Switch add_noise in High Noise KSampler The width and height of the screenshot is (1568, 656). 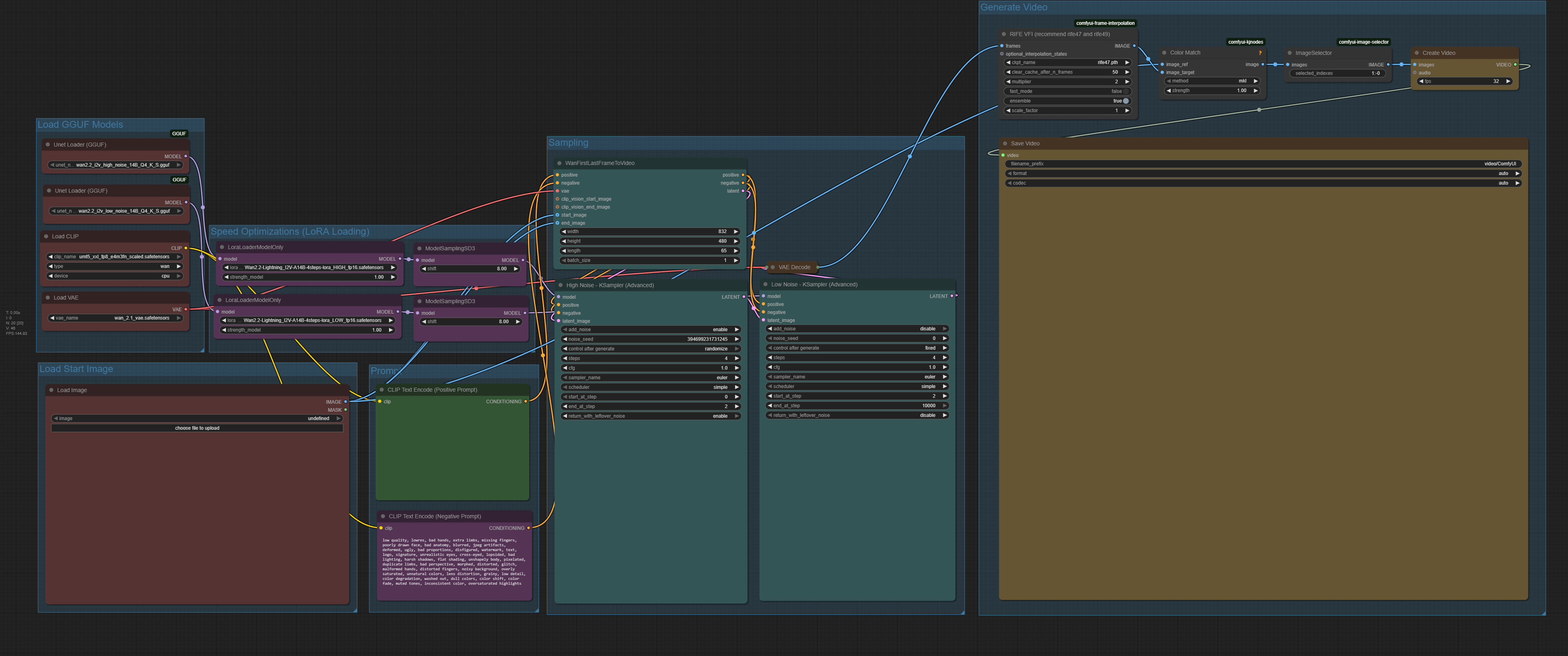click(651, 330)
